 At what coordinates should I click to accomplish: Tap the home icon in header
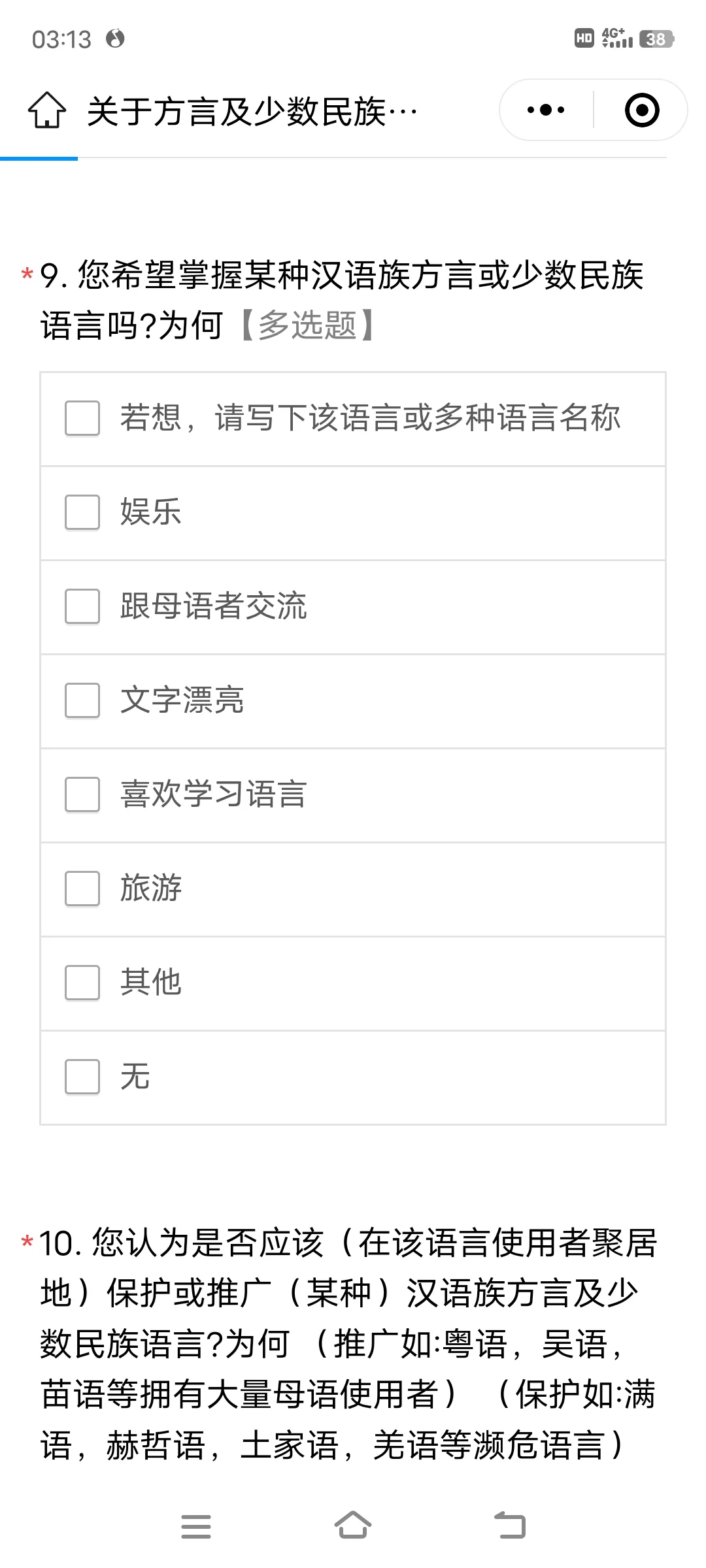coord(47,110)
